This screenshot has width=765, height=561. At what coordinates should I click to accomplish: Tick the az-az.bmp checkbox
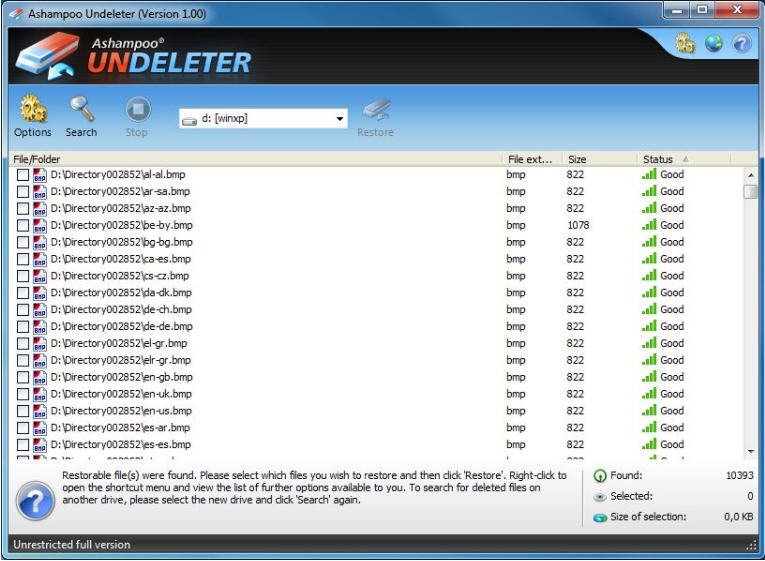point(23,209)
